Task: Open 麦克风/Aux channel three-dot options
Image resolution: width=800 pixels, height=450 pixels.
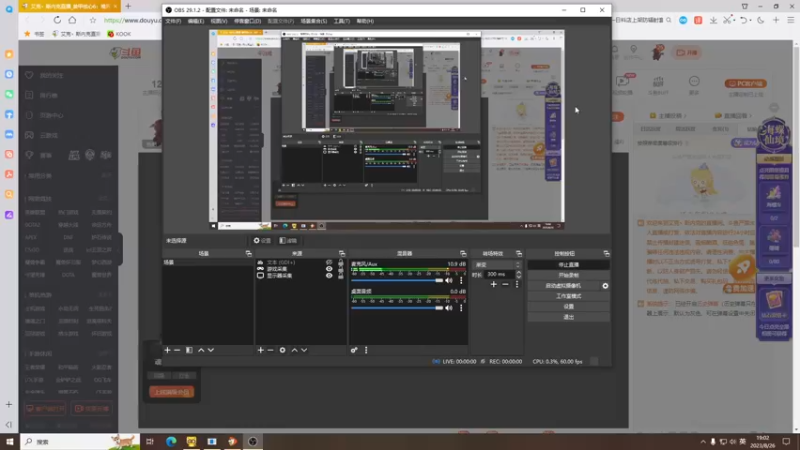Action: [461, 280]
